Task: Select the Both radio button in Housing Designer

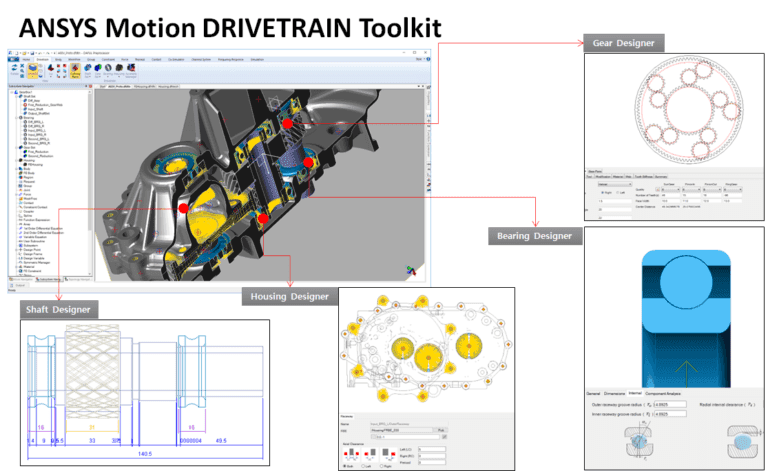Action: [345, 466]
